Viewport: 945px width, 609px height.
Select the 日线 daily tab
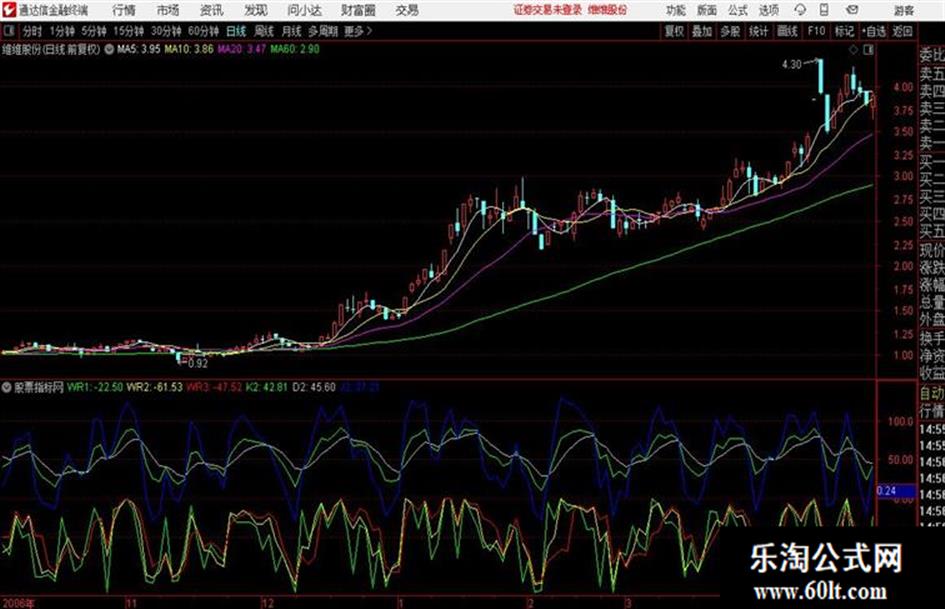[x=236, y=31]
